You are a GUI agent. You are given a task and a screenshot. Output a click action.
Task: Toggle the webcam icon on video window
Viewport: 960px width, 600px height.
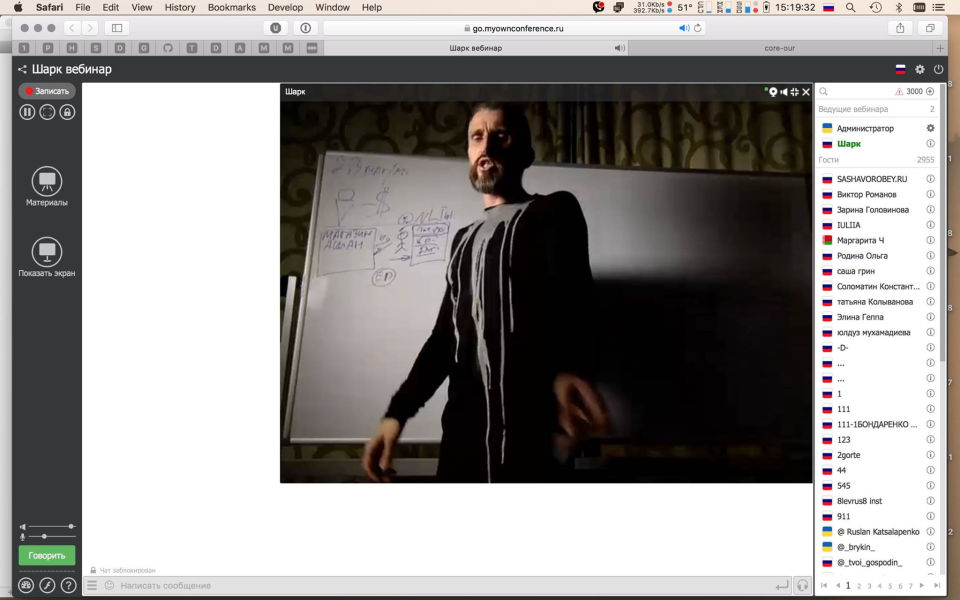[773, 92]
